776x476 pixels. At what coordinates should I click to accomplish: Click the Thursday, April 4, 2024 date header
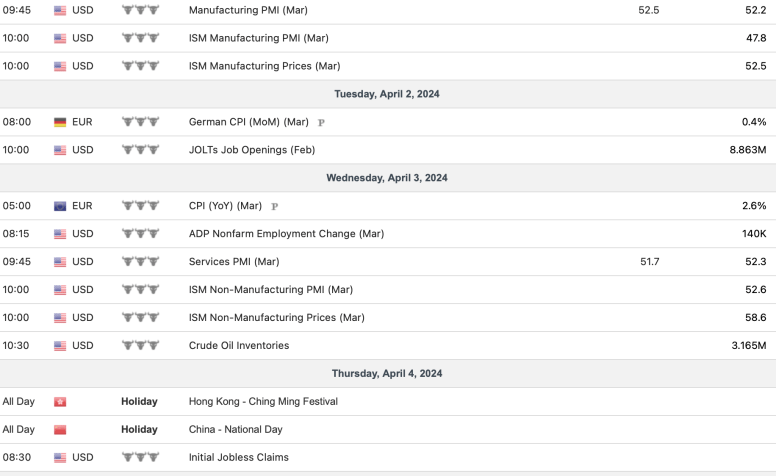pos(387,374)
